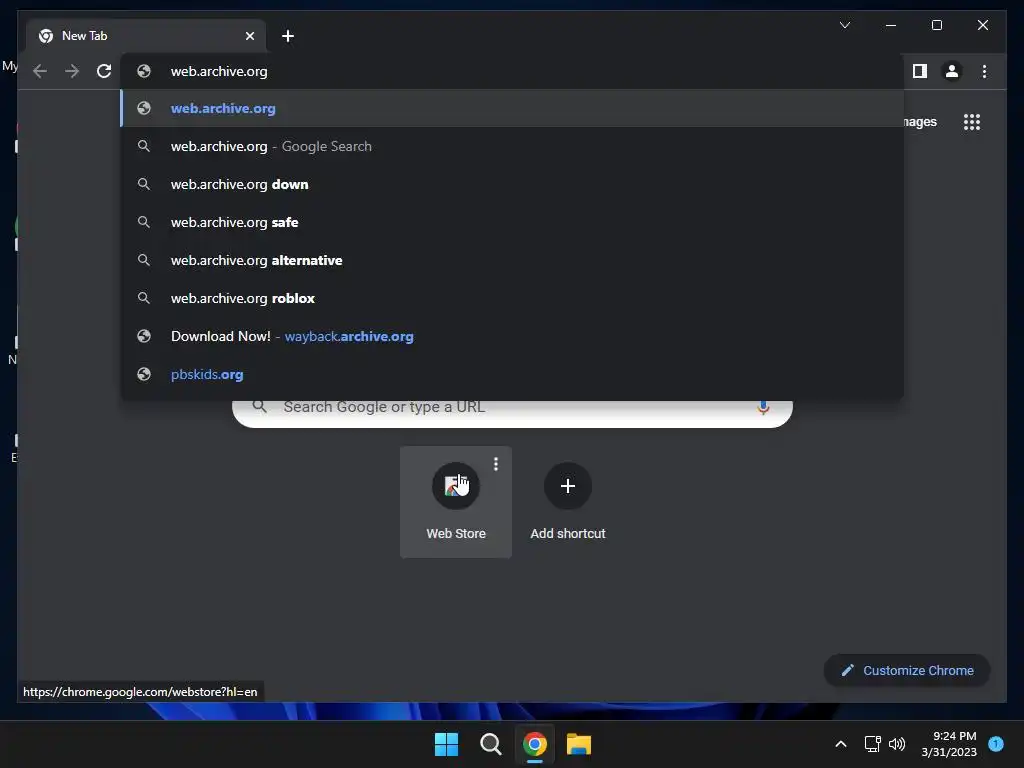This screenshot has width=1024, height=768.
Task: Select the web.archive.org URL suggestion
Action: [512, 108]
